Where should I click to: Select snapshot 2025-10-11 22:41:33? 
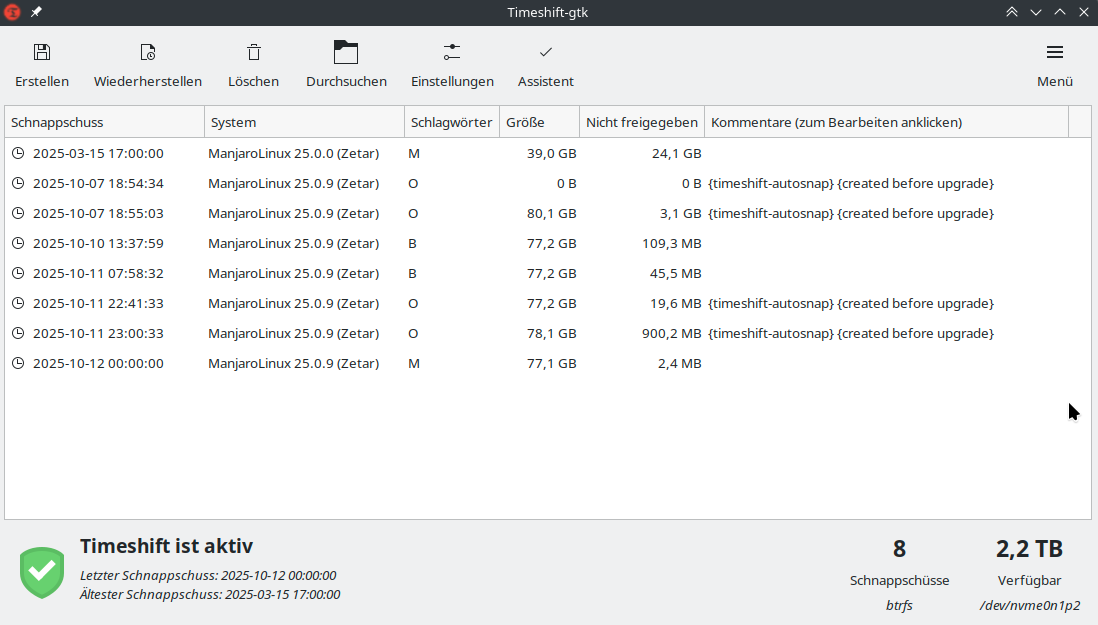coord(98,303)
